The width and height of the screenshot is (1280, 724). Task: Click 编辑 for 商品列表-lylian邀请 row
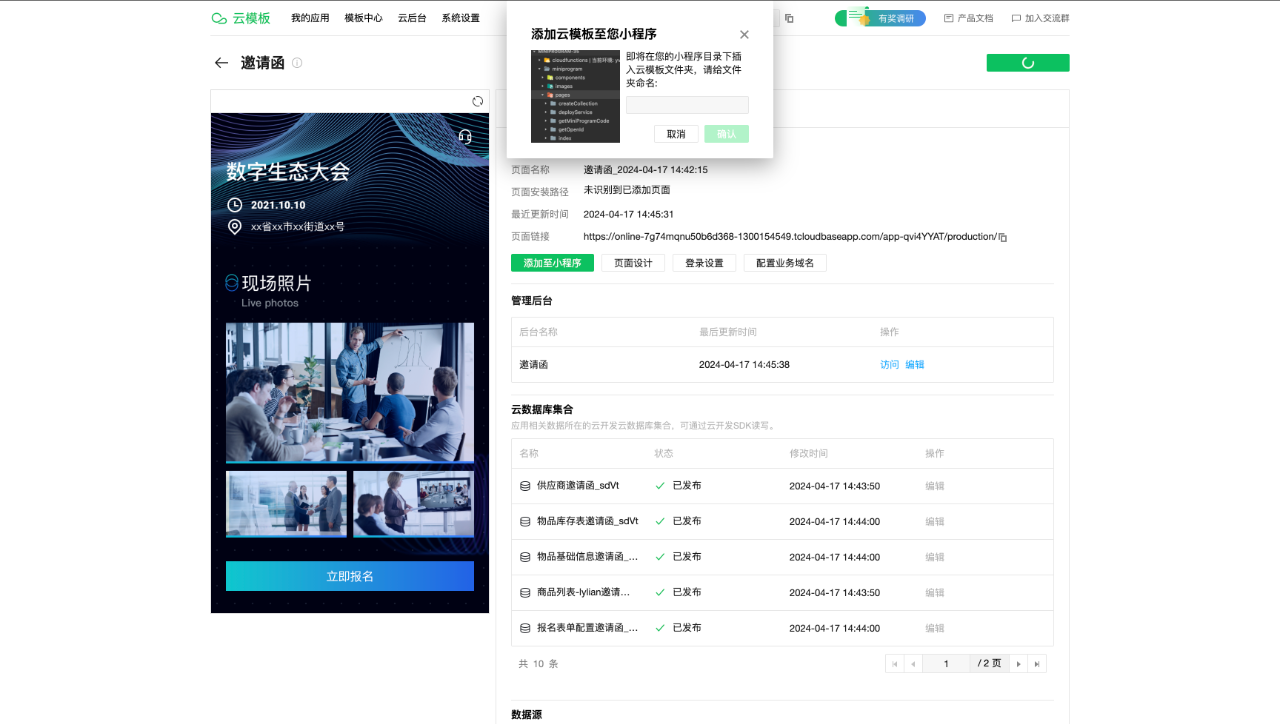[935, 593]
